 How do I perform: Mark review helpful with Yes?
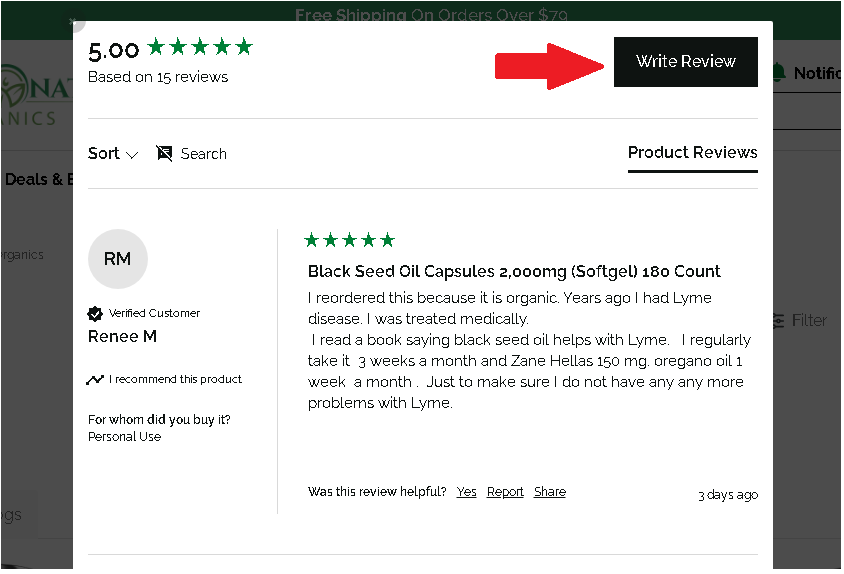click(466, 492)
